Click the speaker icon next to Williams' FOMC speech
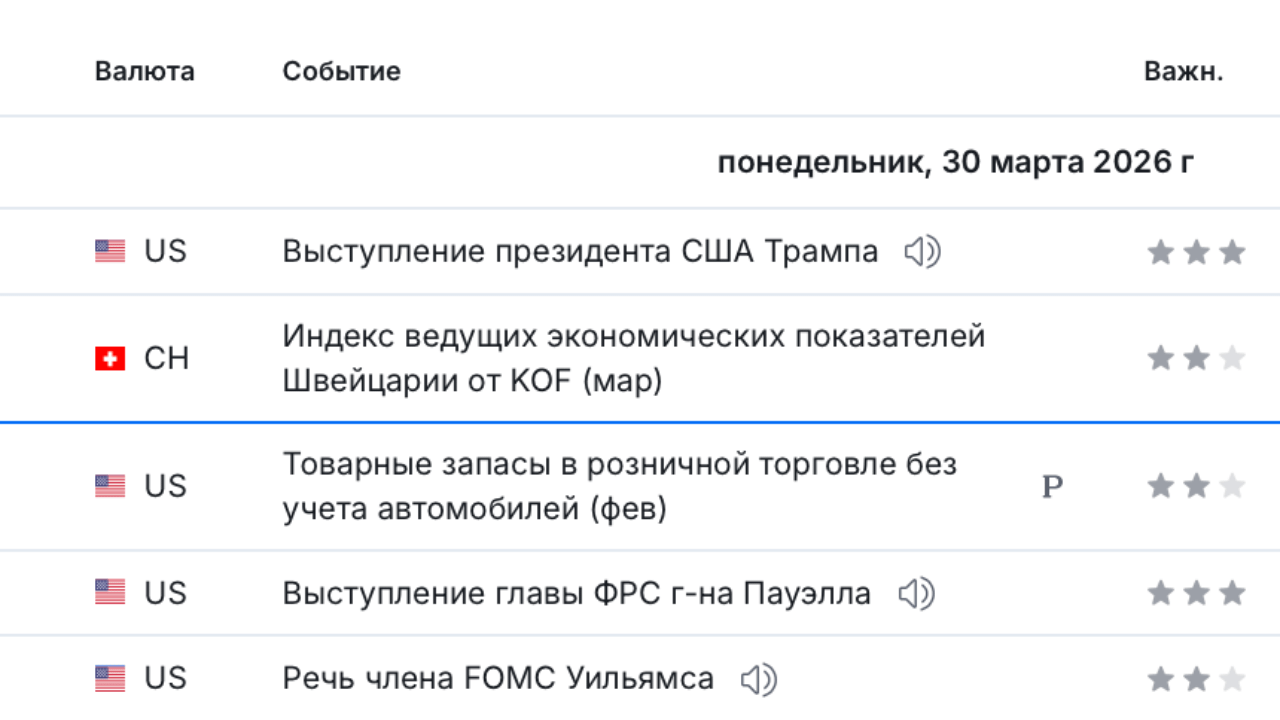The image size is (1280, 720). coord(759,680)
